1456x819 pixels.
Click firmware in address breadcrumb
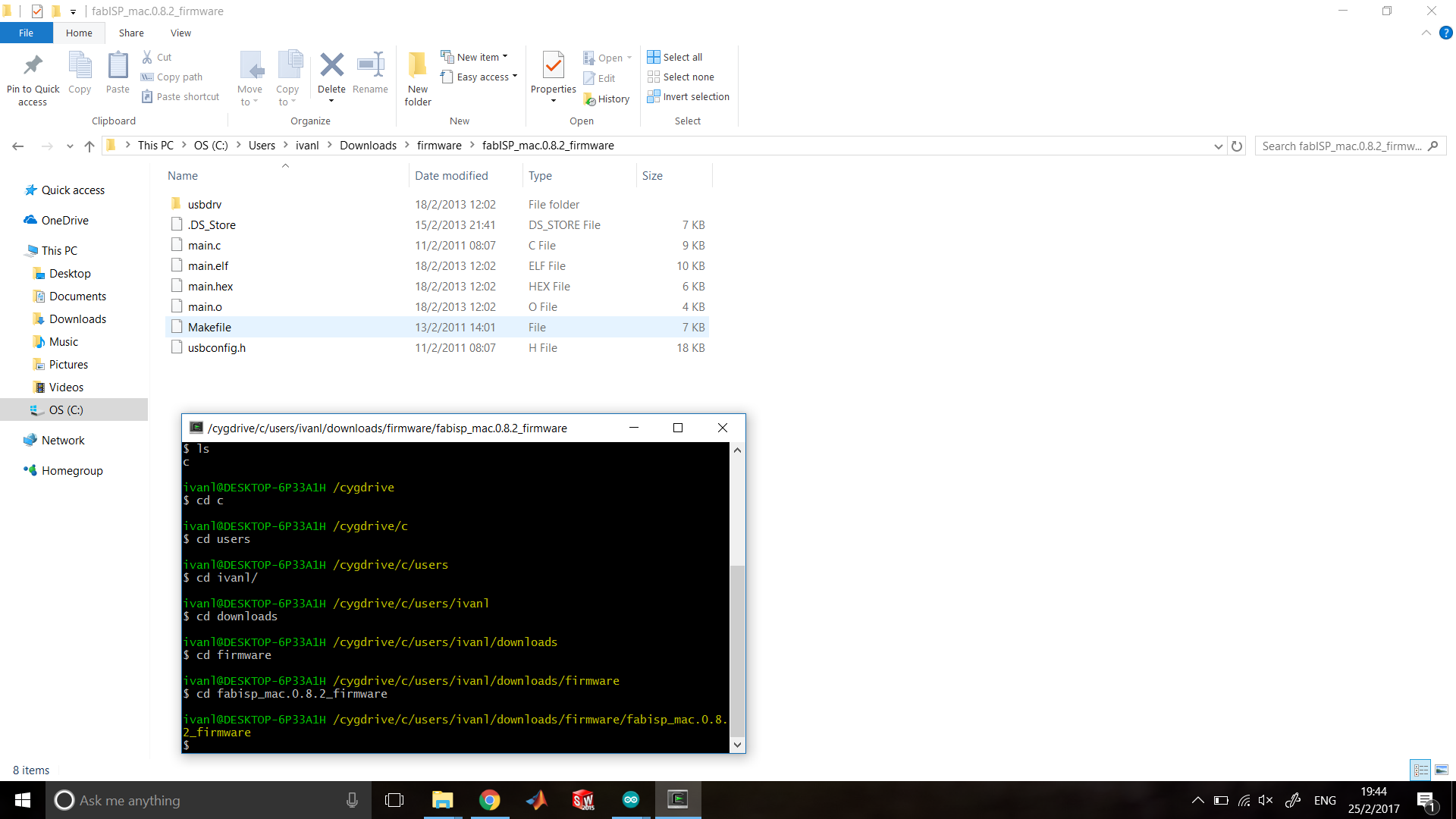coord(439,146)
